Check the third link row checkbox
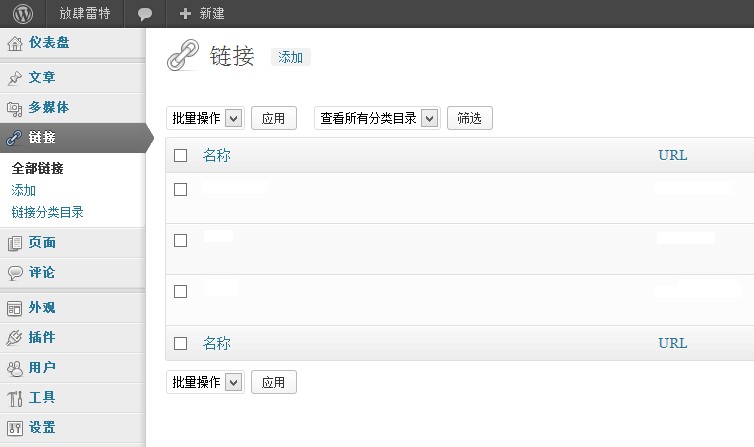 click(180, 291)
